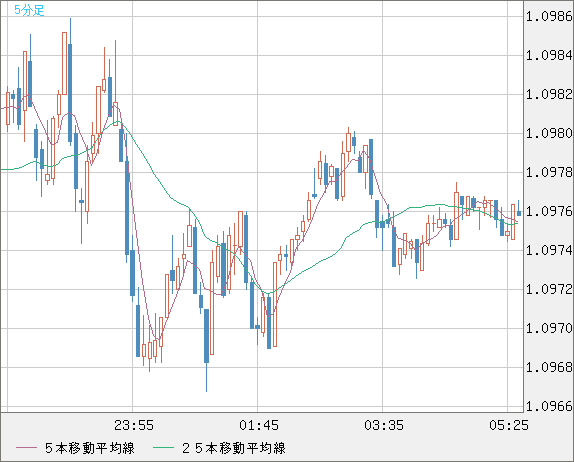Click the 23:55 time axis label
The width and height of the screenshot is (574, 462).
[134, 425]
